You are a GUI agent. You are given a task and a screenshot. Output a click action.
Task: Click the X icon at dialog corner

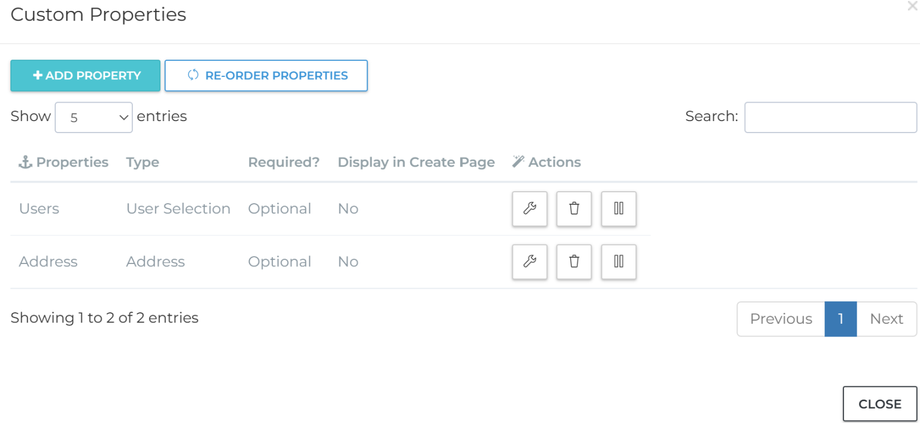911,7
